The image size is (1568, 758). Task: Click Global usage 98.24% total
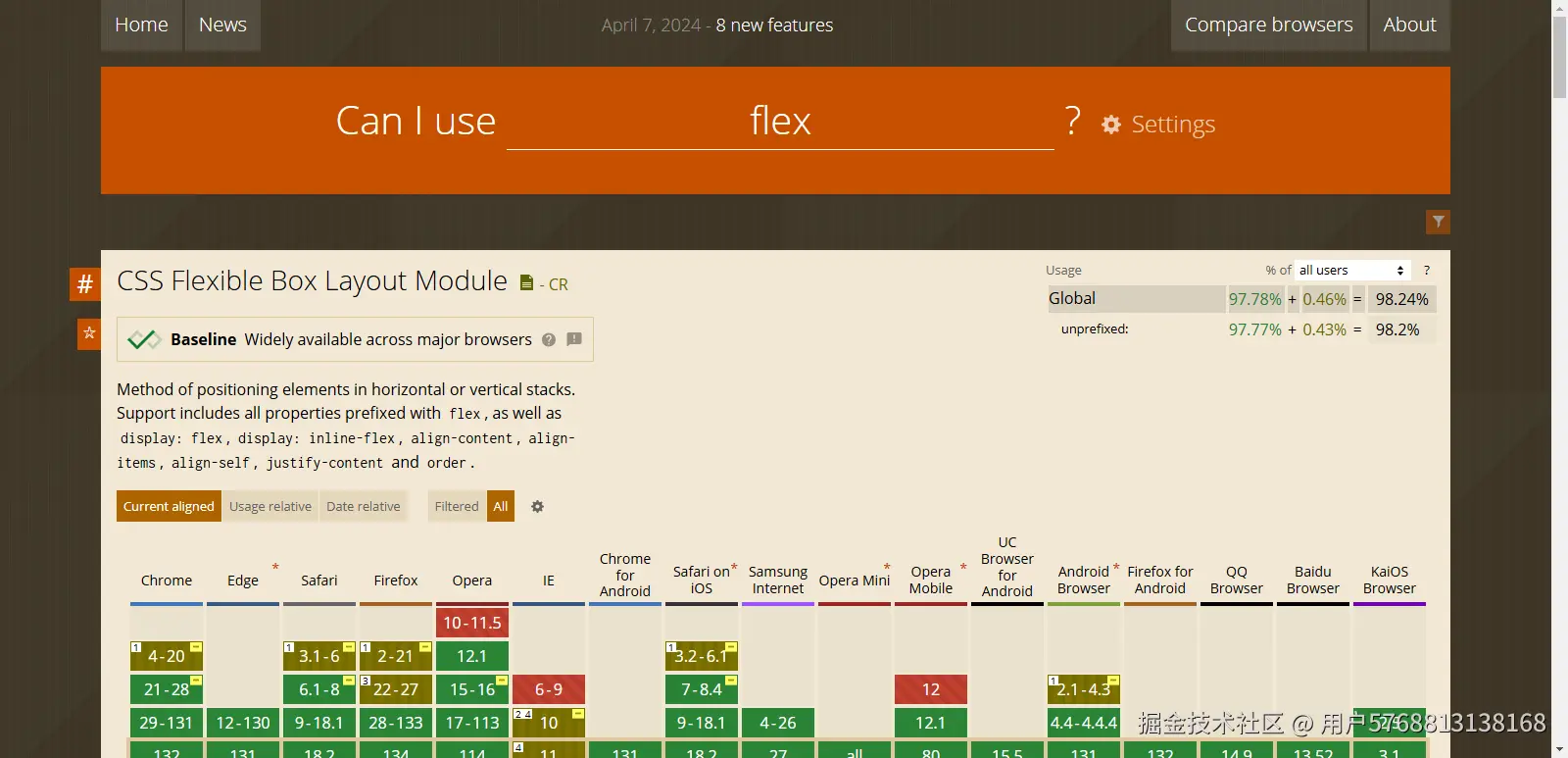1401,299
